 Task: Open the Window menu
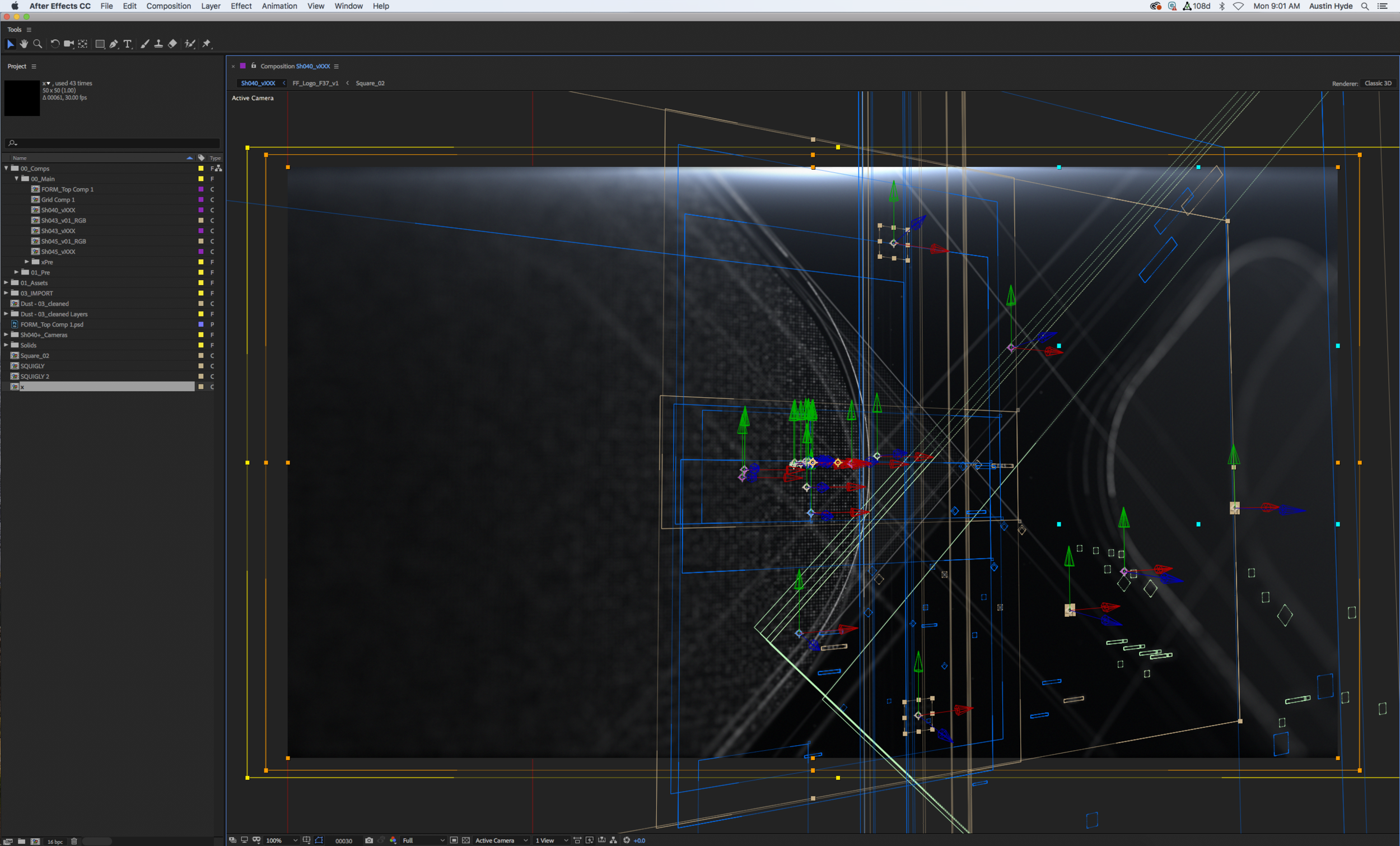click(348, 6)
